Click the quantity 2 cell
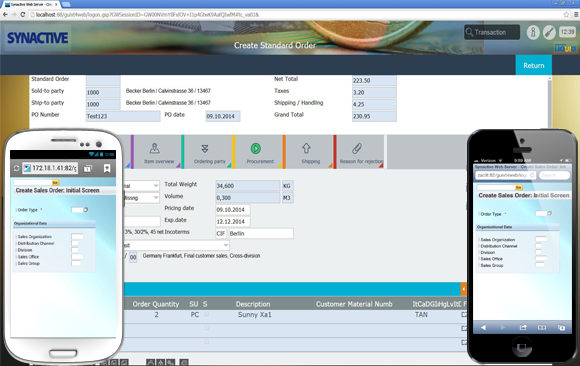 tap(156, 315)
